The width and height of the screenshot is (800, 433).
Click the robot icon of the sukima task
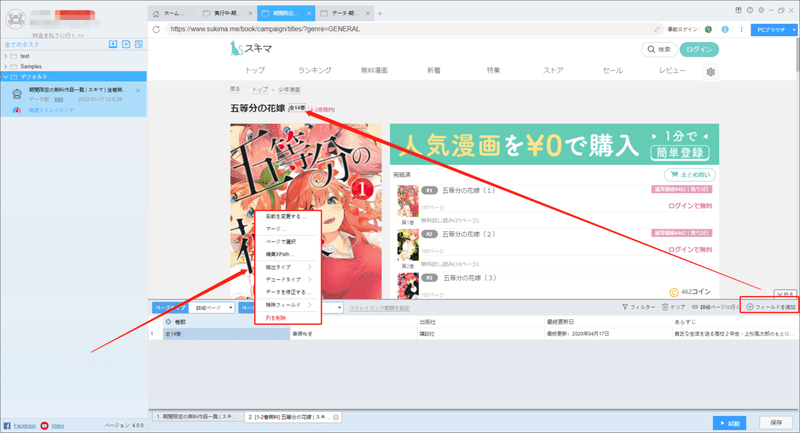click(17, 94)
